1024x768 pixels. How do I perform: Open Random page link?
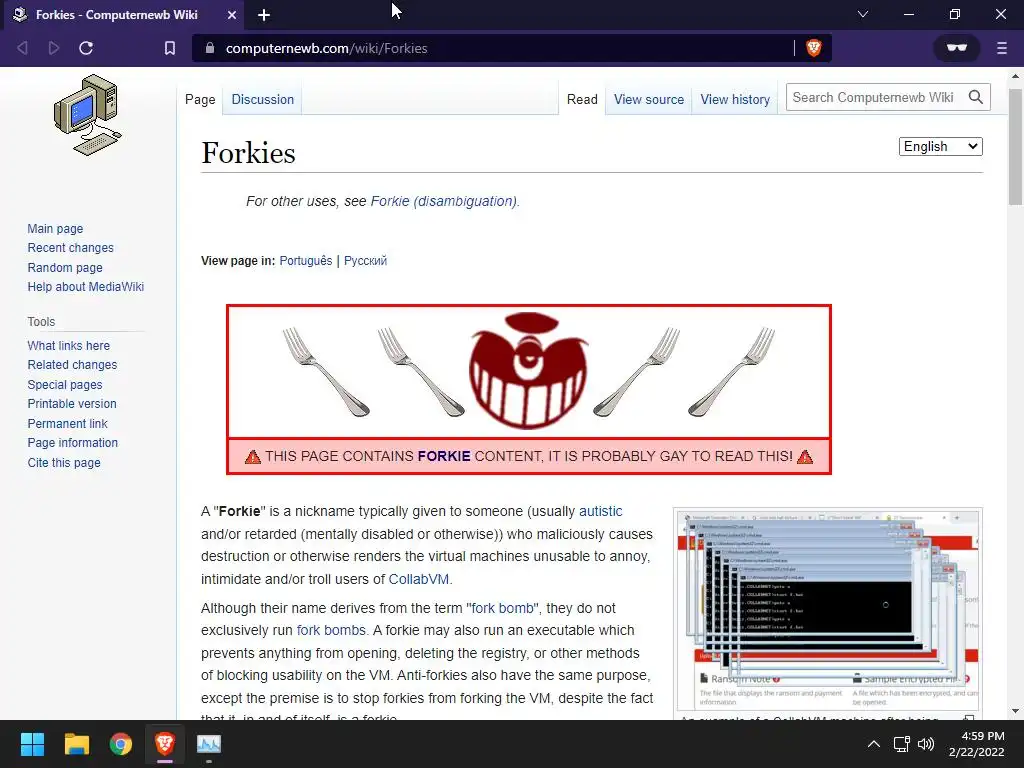(65, 267)
